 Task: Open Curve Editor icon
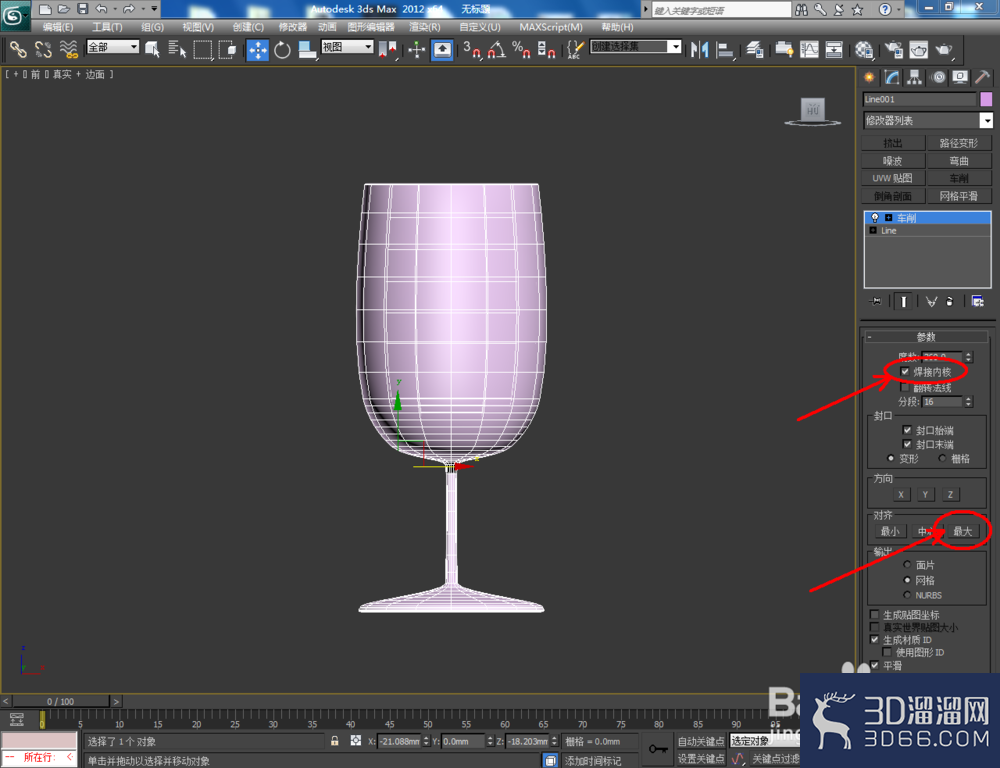tap(809, 50)
